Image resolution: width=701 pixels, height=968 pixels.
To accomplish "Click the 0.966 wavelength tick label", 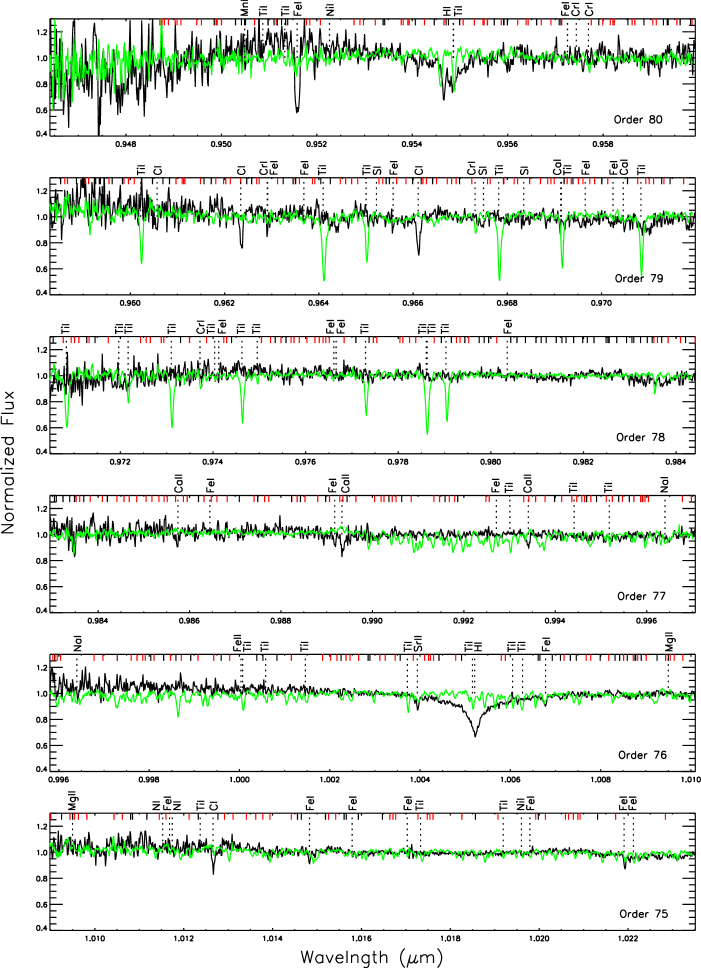I will tap(413, 303).
